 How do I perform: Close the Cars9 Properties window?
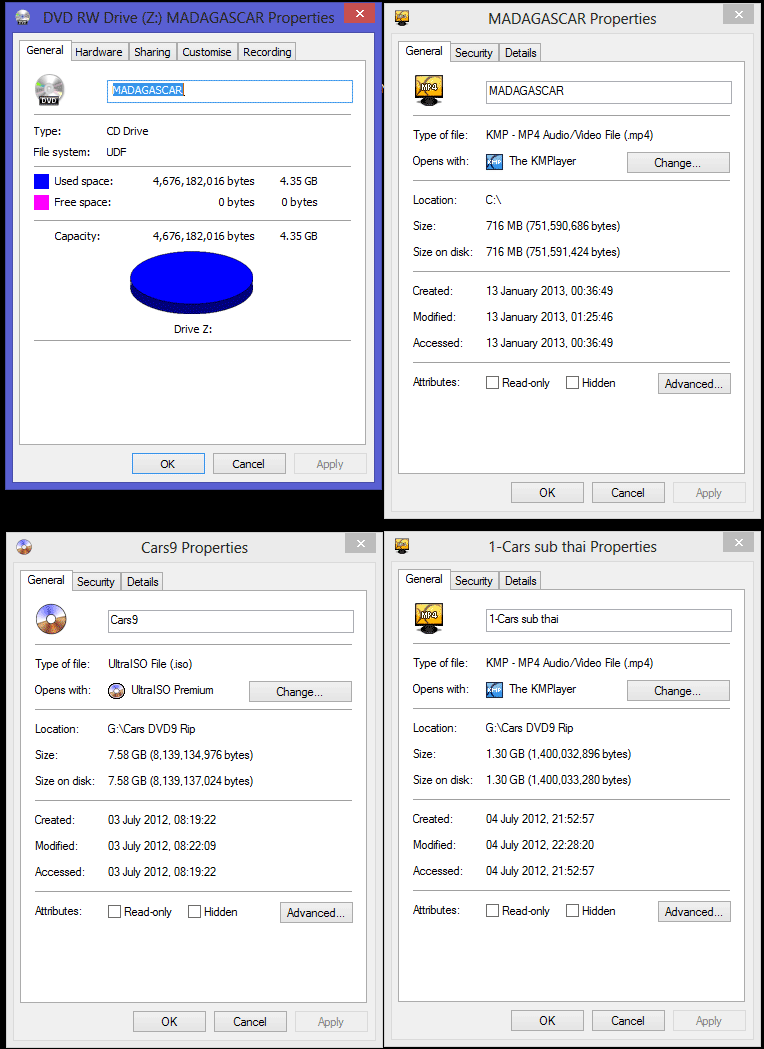(x=361, y=543)
